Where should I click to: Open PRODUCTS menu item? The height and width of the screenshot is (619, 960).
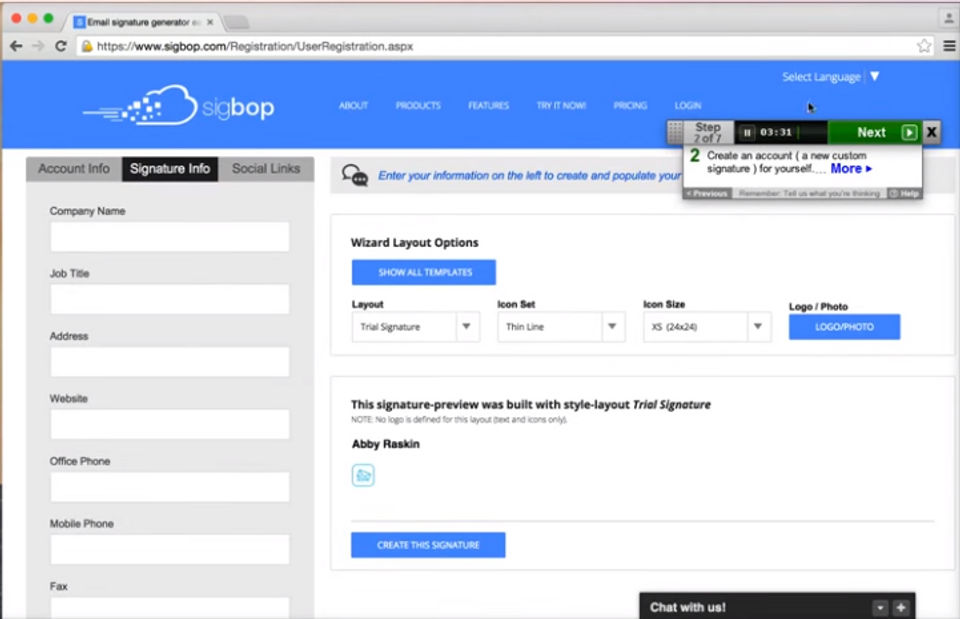418,105
